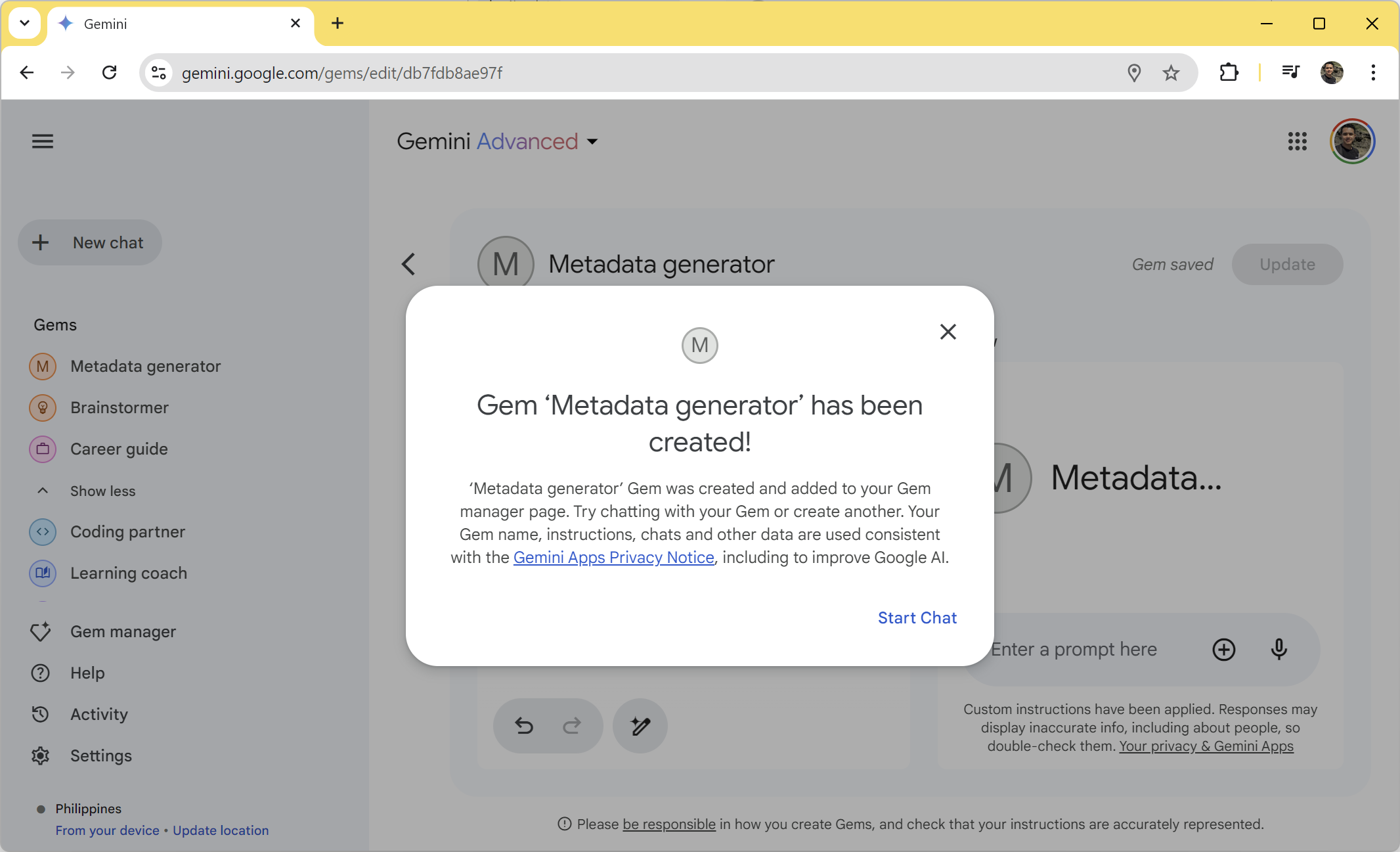1400x852 pixels.
Task: Click the Help question mark icon
Action: coord(41,673)
